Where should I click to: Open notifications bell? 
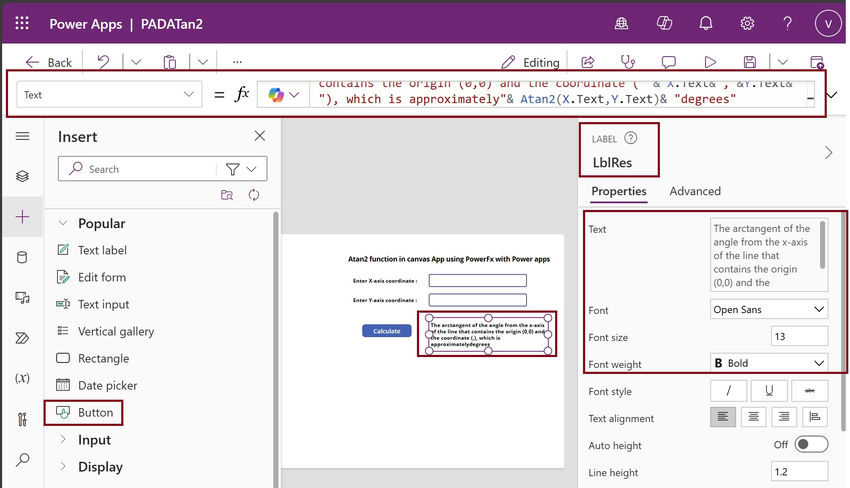tap(705, 23)
